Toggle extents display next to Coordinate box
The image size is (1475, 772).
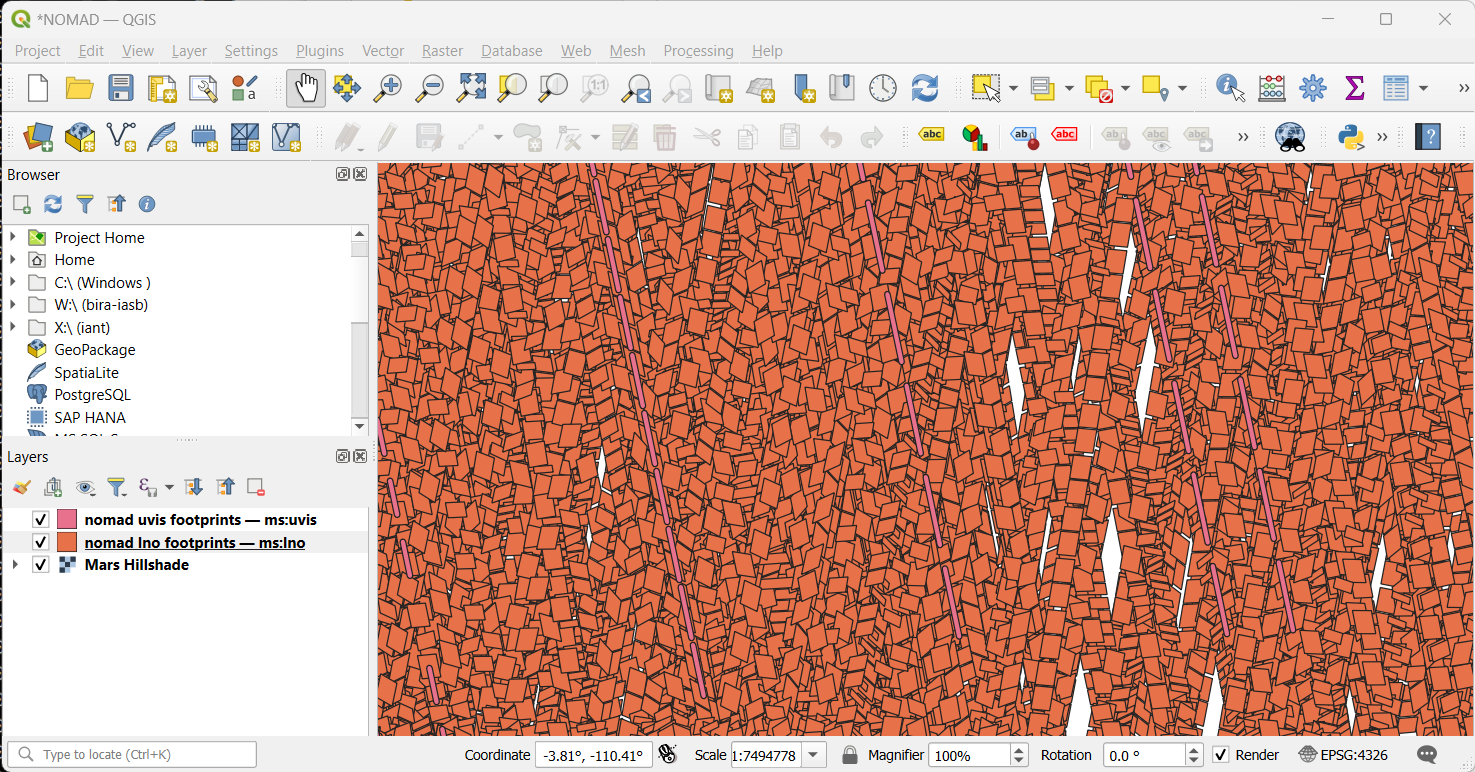coord(668,755)
